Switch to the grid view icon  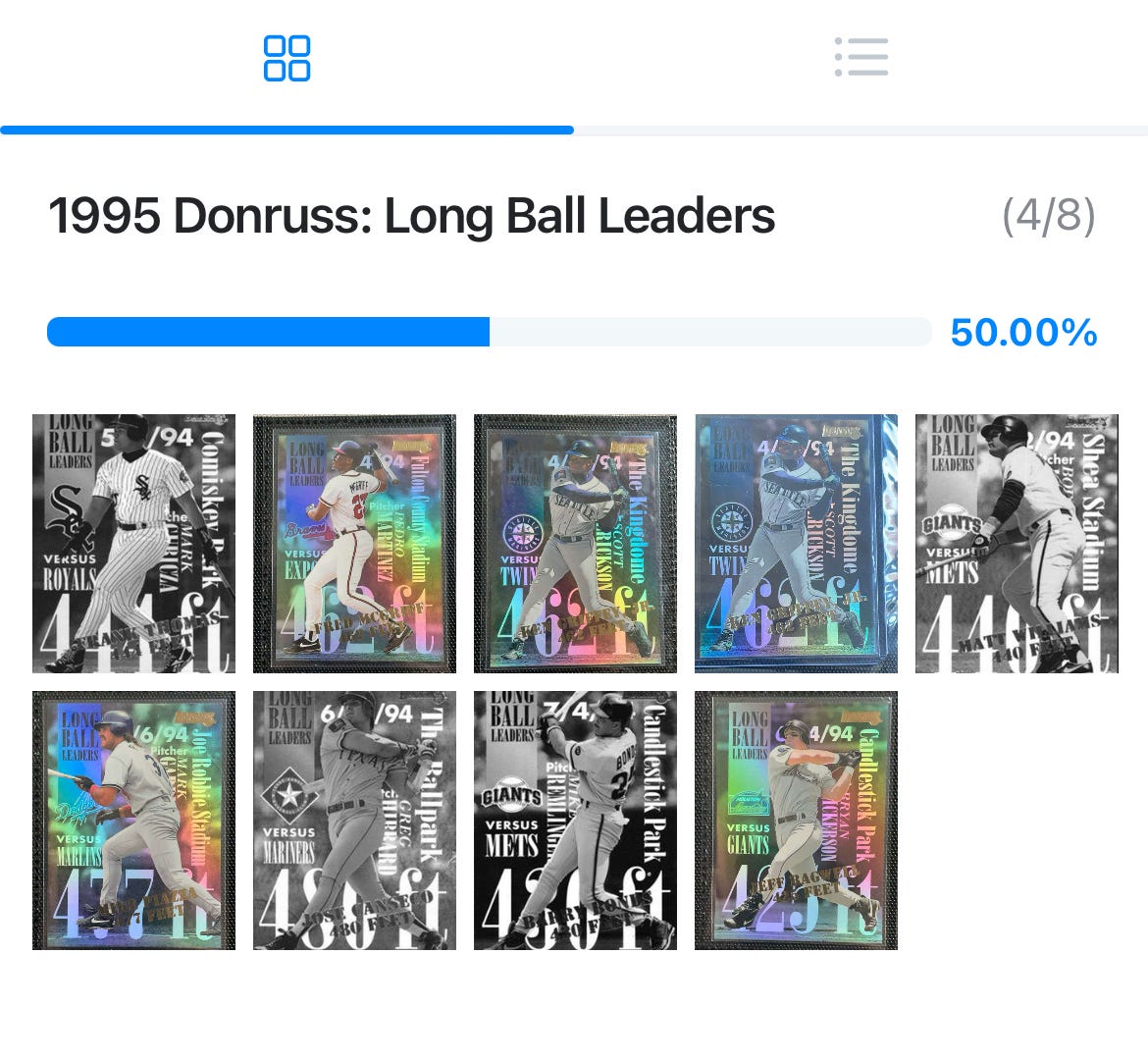(x=287, y=58)
